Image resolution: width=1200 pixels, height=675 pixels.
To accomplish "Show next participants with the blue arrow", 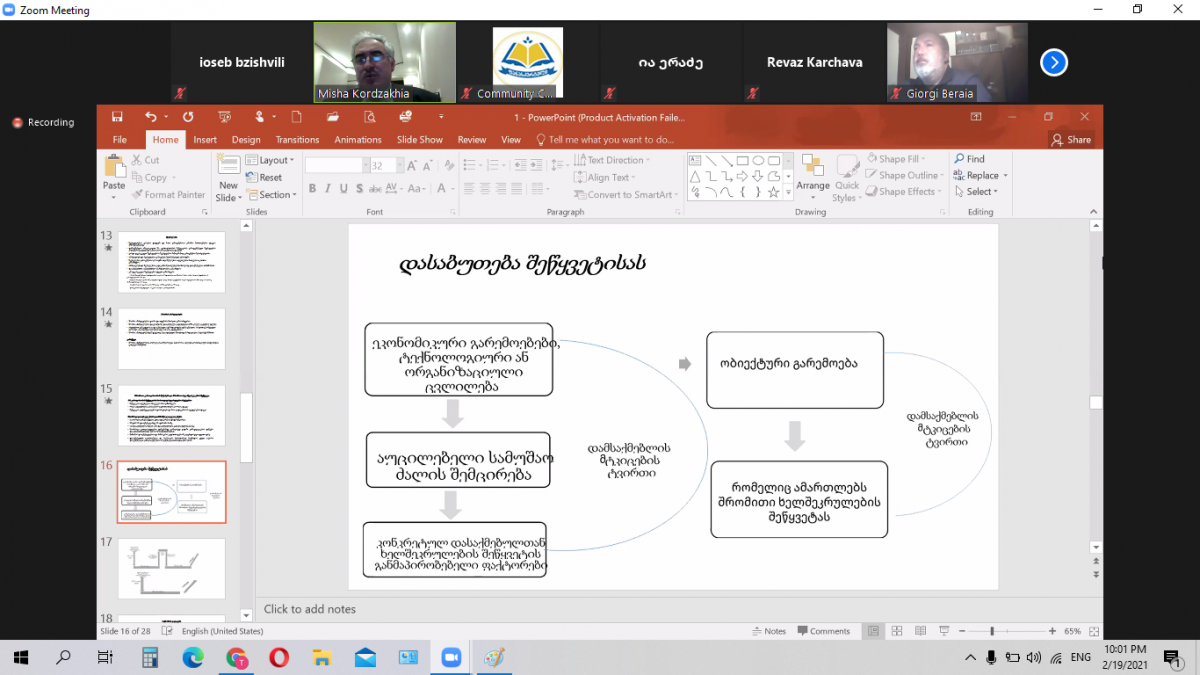I will (x=1053, y=63).
